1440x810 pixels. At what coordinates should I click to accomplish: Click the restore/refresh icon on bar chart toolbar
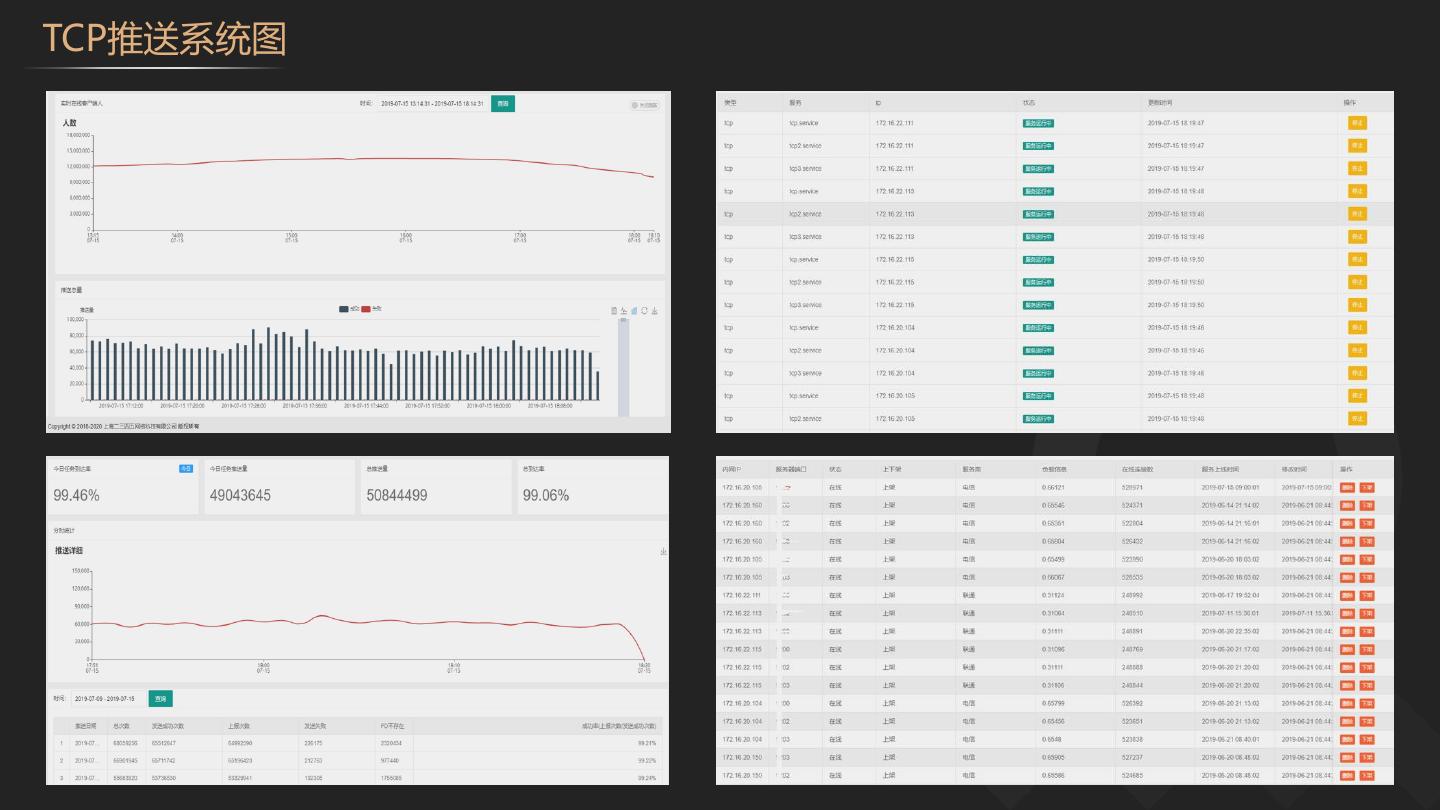point(644,311)
